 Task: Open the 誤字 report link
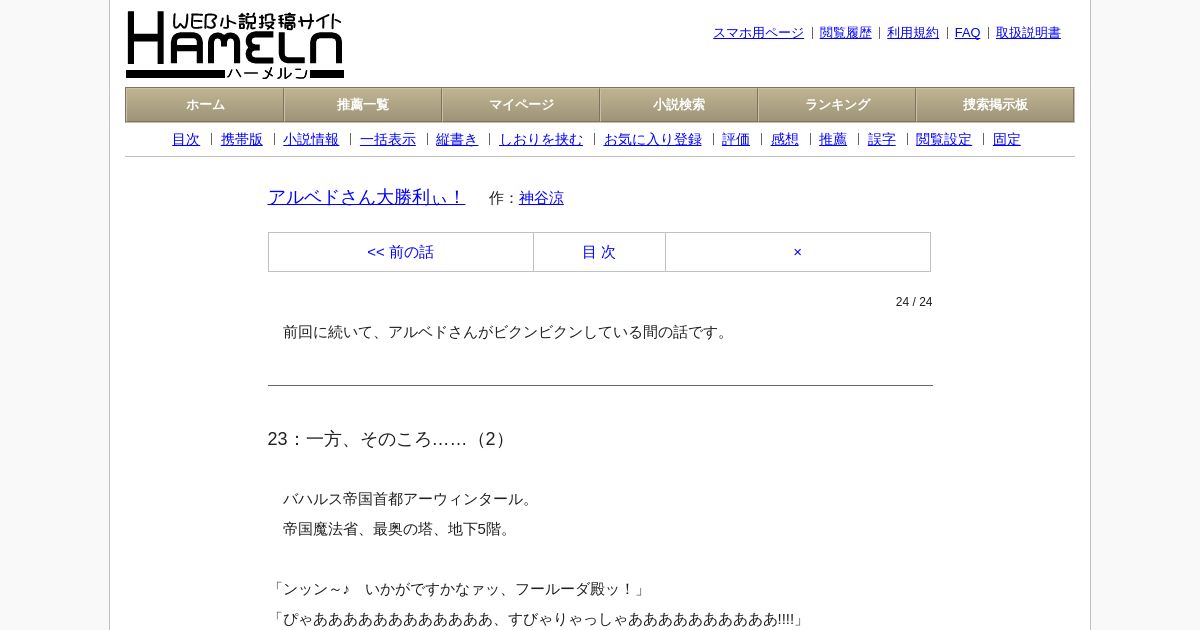click(x=882, y=140)
